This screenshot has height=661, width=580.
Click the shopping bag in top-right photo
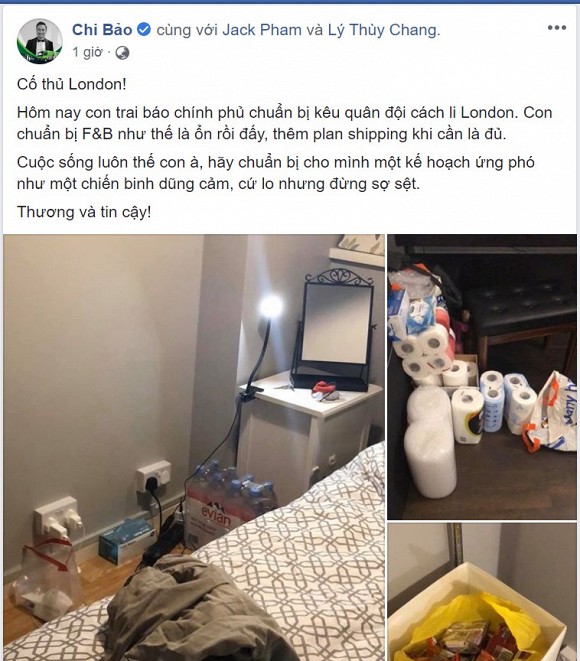[x=550, y=411]
